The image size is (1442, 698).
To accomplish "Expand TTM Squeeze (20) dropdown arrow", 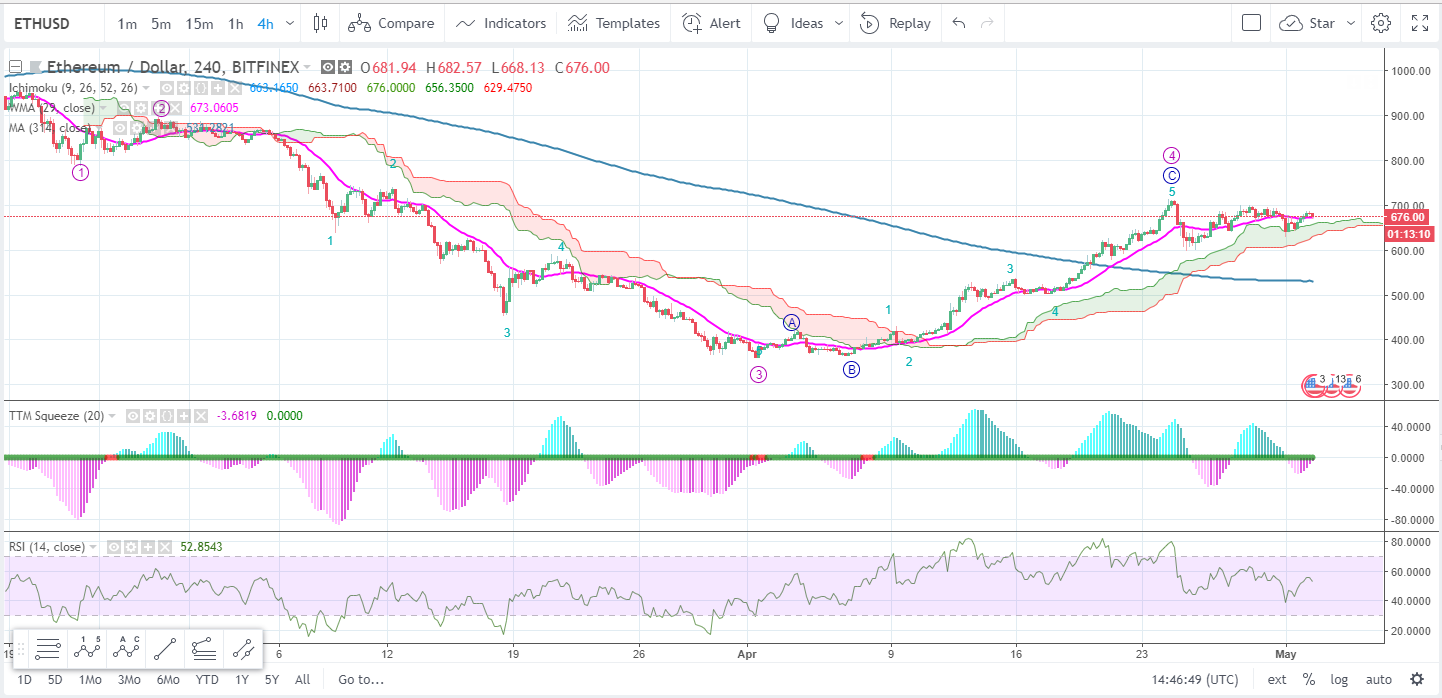I will [x=112, y=416].
